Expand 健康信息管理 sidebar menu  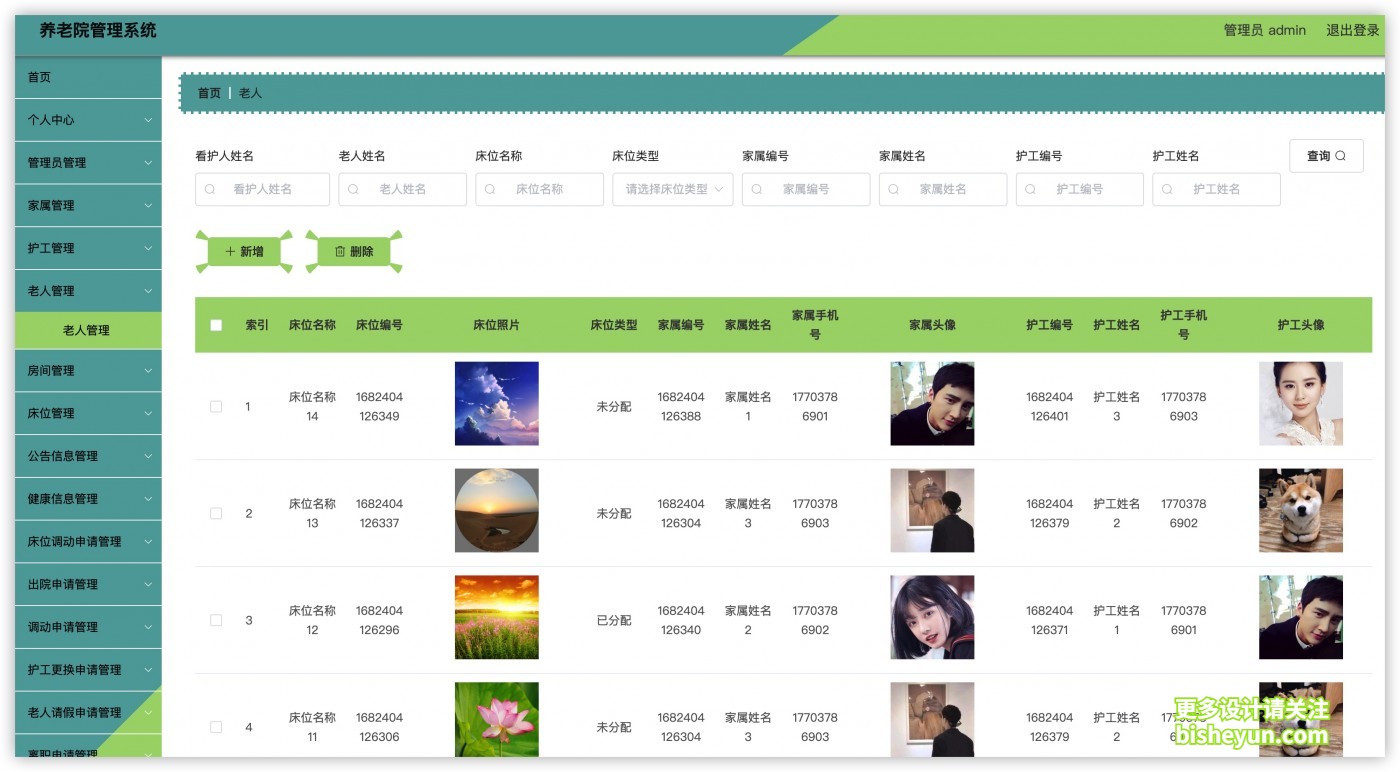[88, 499]
